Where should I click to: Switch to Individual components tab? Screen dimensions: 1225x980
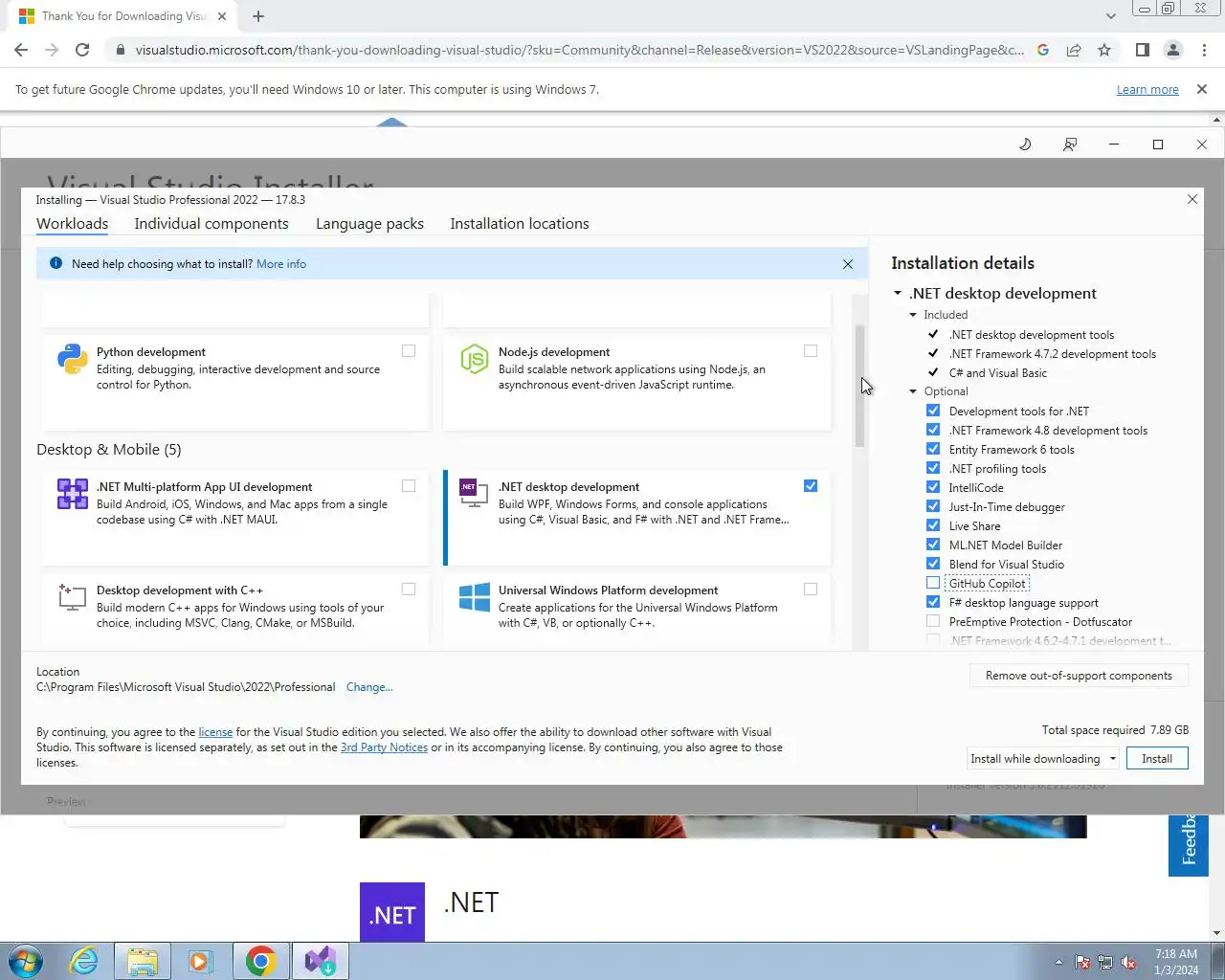pos(212,224)
